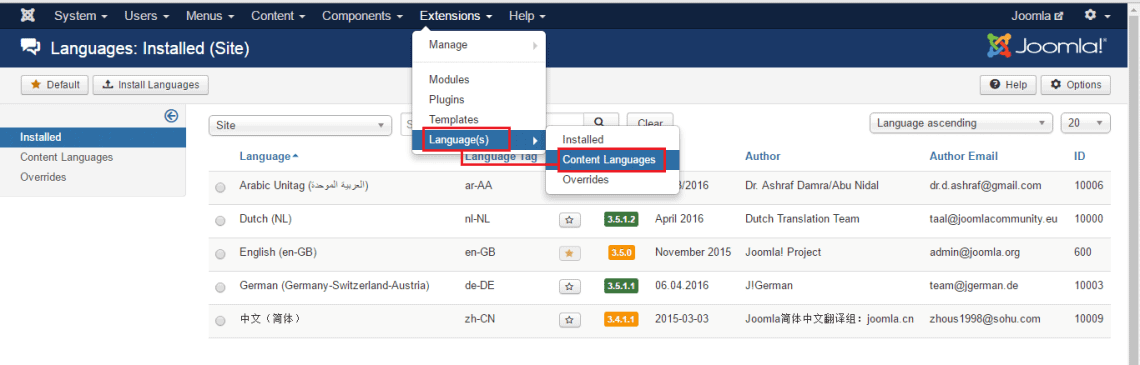Click the Default toolbar button
1140x365 pixels.
click(x=55, y=85)
